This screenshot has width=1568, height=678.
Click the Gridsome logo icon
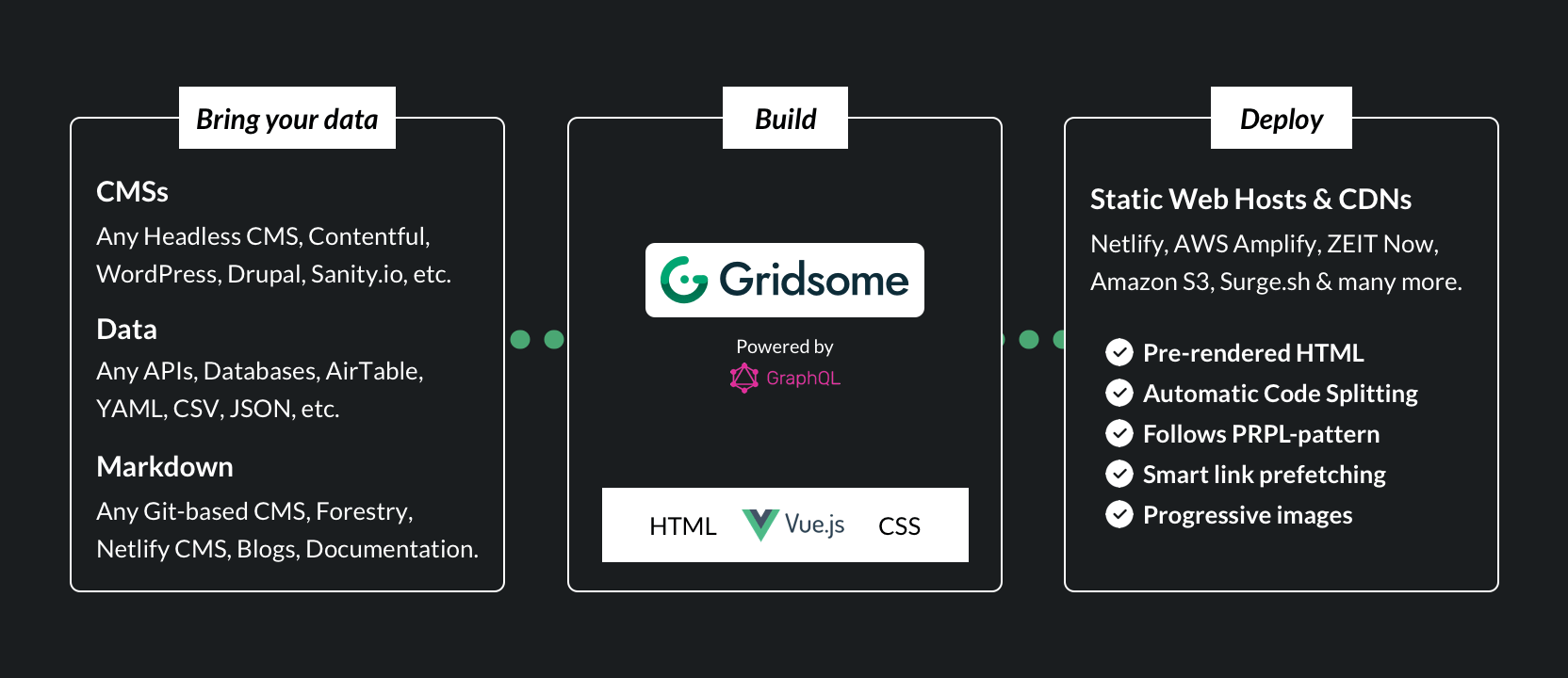click(x=684, y=280)
